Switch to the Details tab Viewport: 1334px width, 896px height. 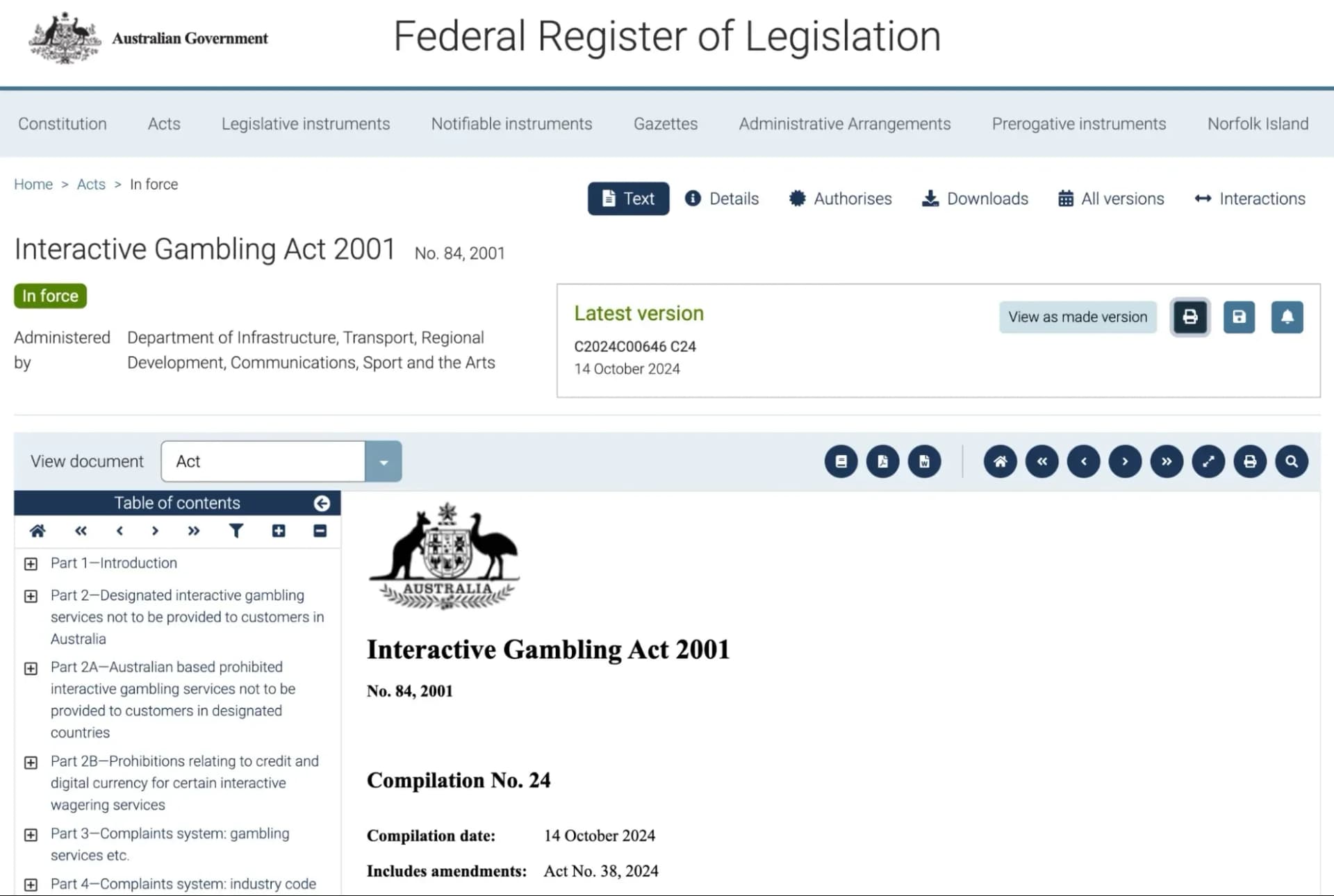[x=722, y=199]
